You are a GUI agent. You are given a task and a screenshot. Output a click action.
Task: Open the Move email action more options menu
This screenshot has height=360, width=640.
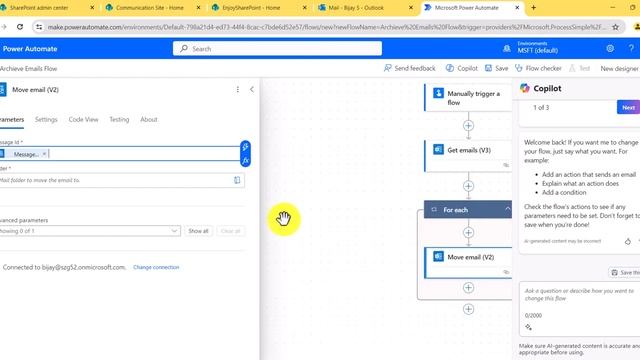tap(238, 89)
